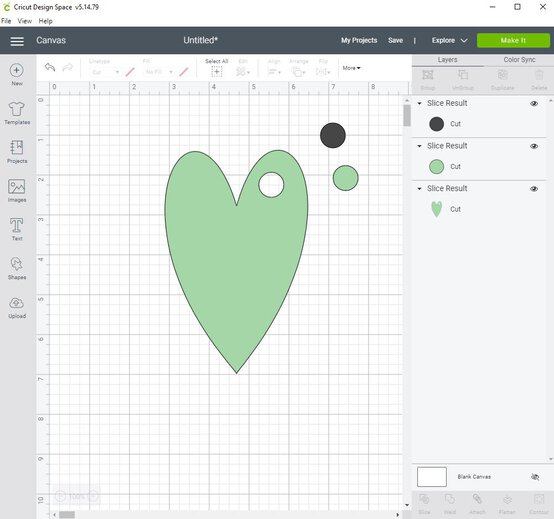The image size is (554, 519).
Task: Open the Help menu
Action: pyautogui.click(x=46, y=21)
